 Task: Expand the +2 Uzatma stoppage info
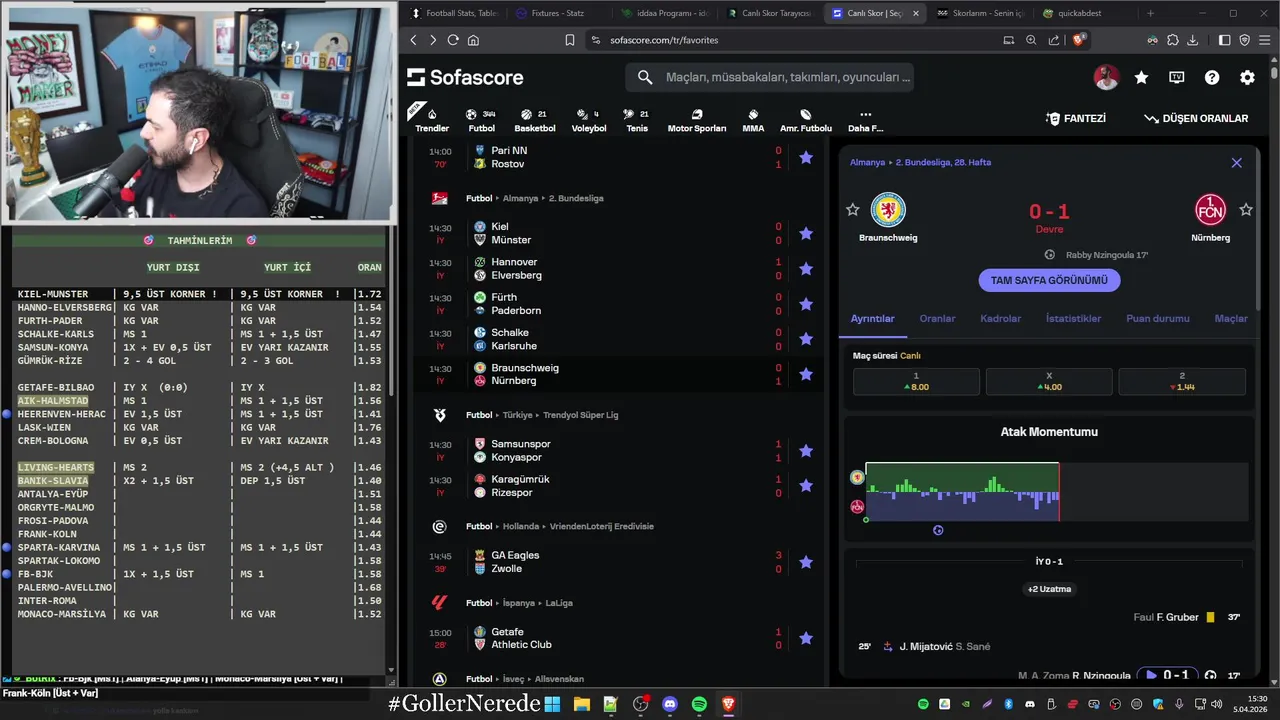1049,589
